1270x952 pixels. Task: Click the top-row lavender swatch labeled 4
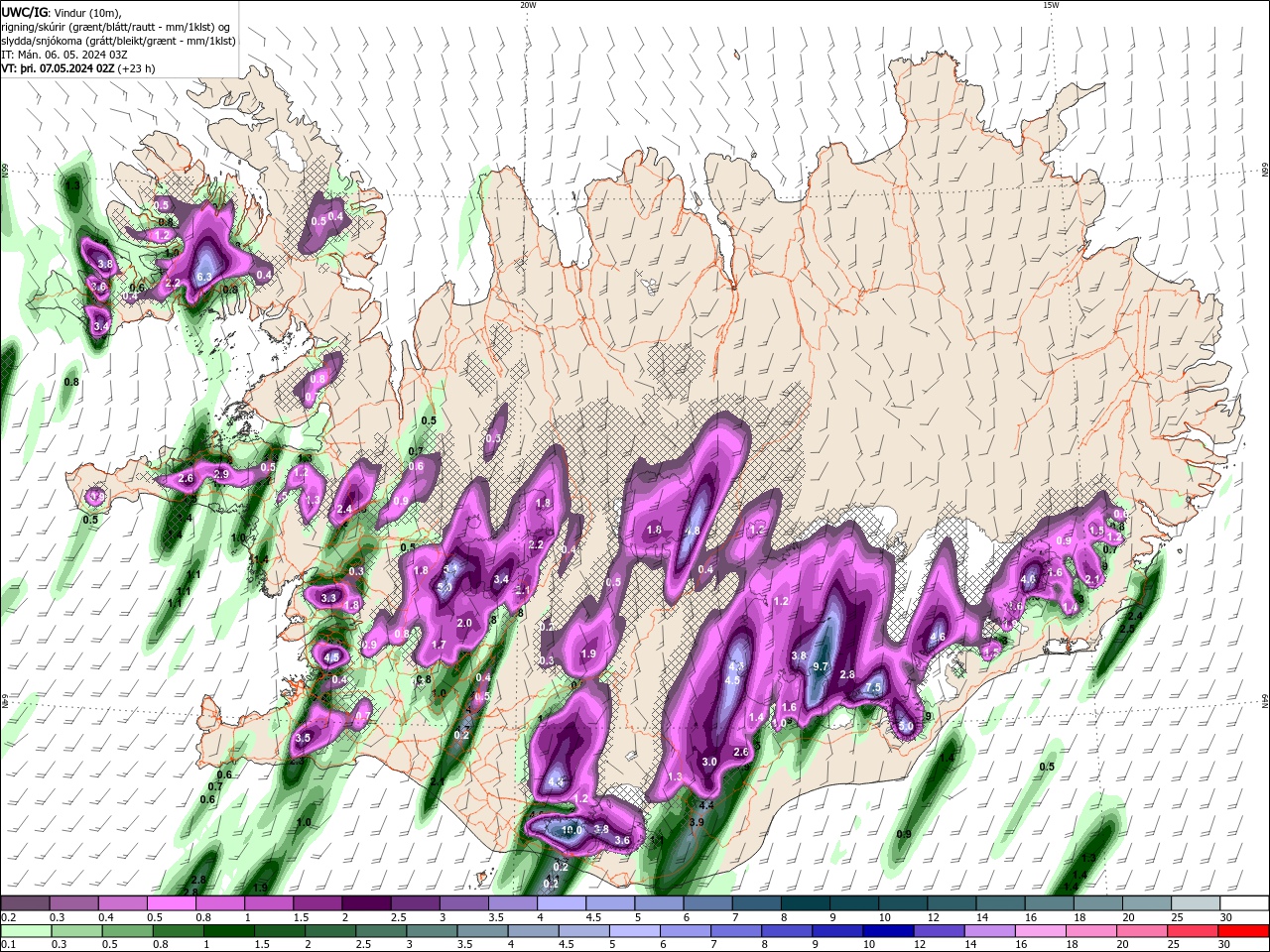[x=562, y=903]
